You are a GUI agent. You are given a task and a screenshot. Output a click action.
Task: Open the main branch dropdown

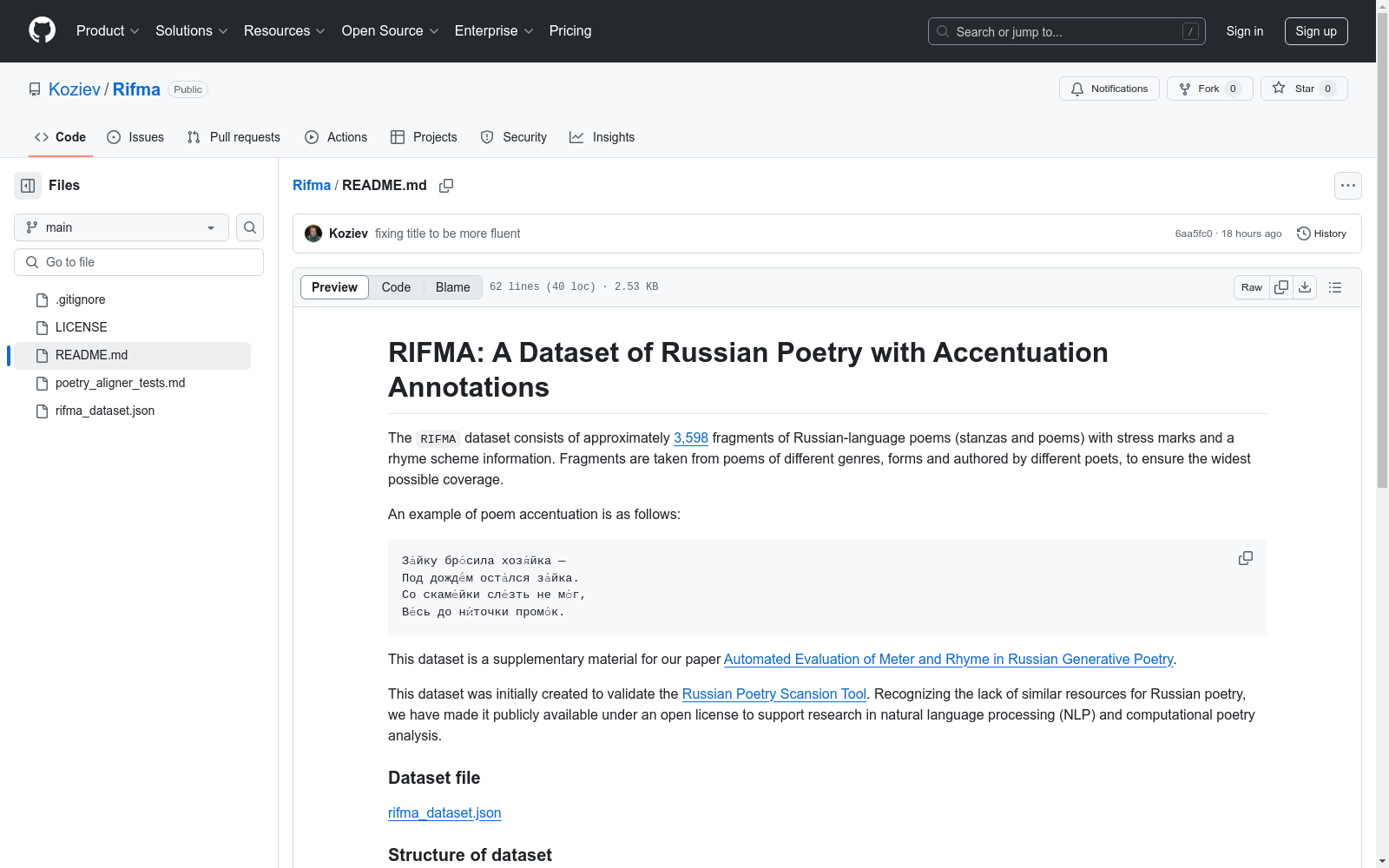tap(122, 227)
